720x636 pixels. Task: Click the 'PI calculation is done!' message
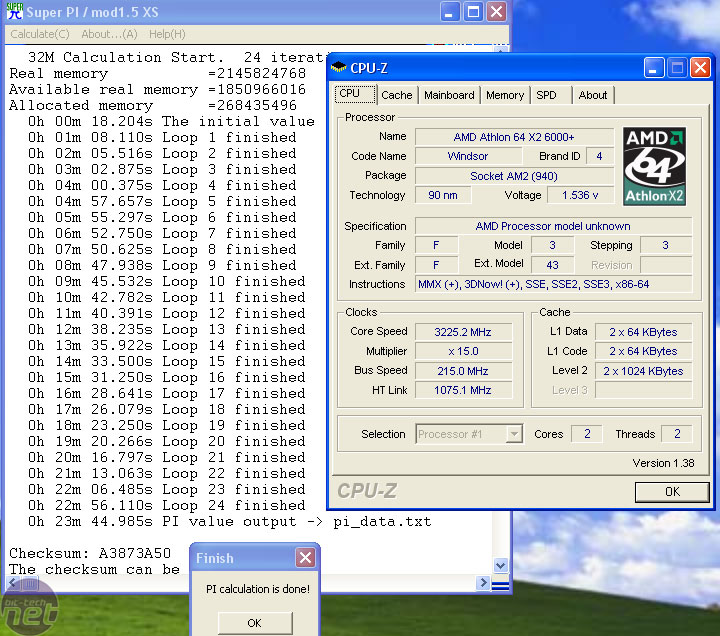coord(258,589)
